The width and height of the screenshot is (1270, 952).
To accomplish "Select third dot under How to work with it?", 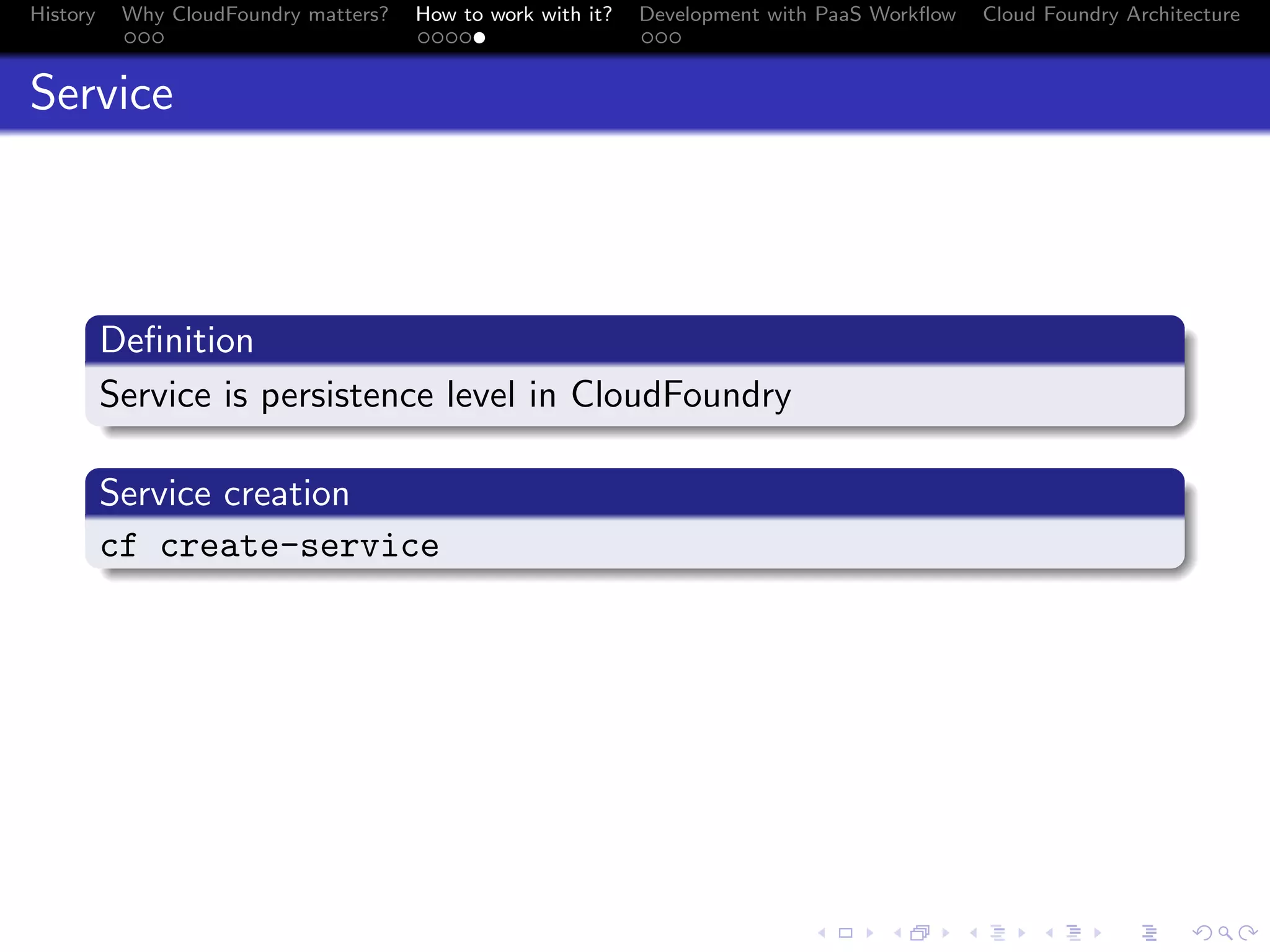I will pyautogui.click(x=451, y=38).
